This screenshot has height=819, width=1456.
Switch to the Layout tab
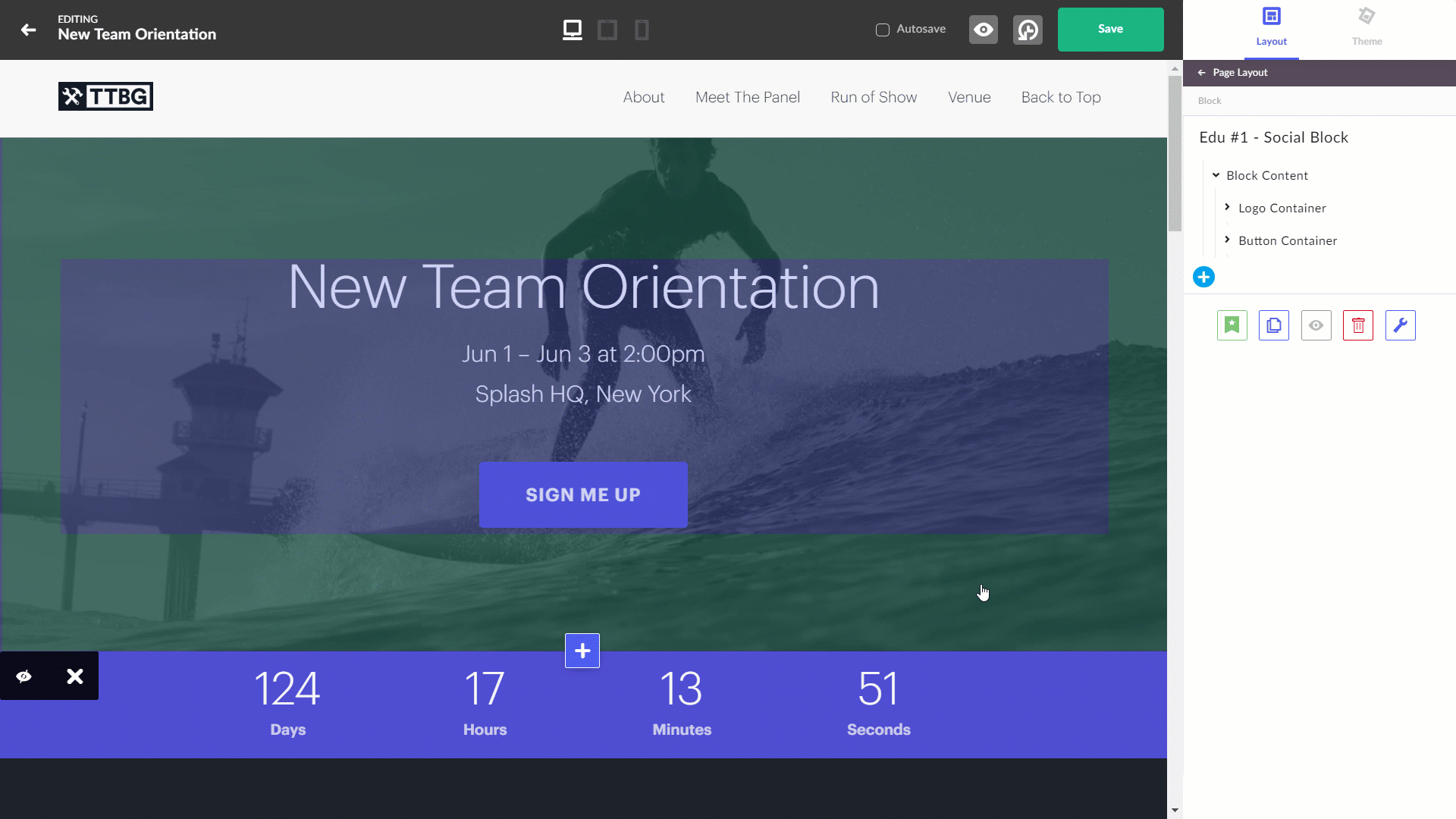coord(1271,28)
